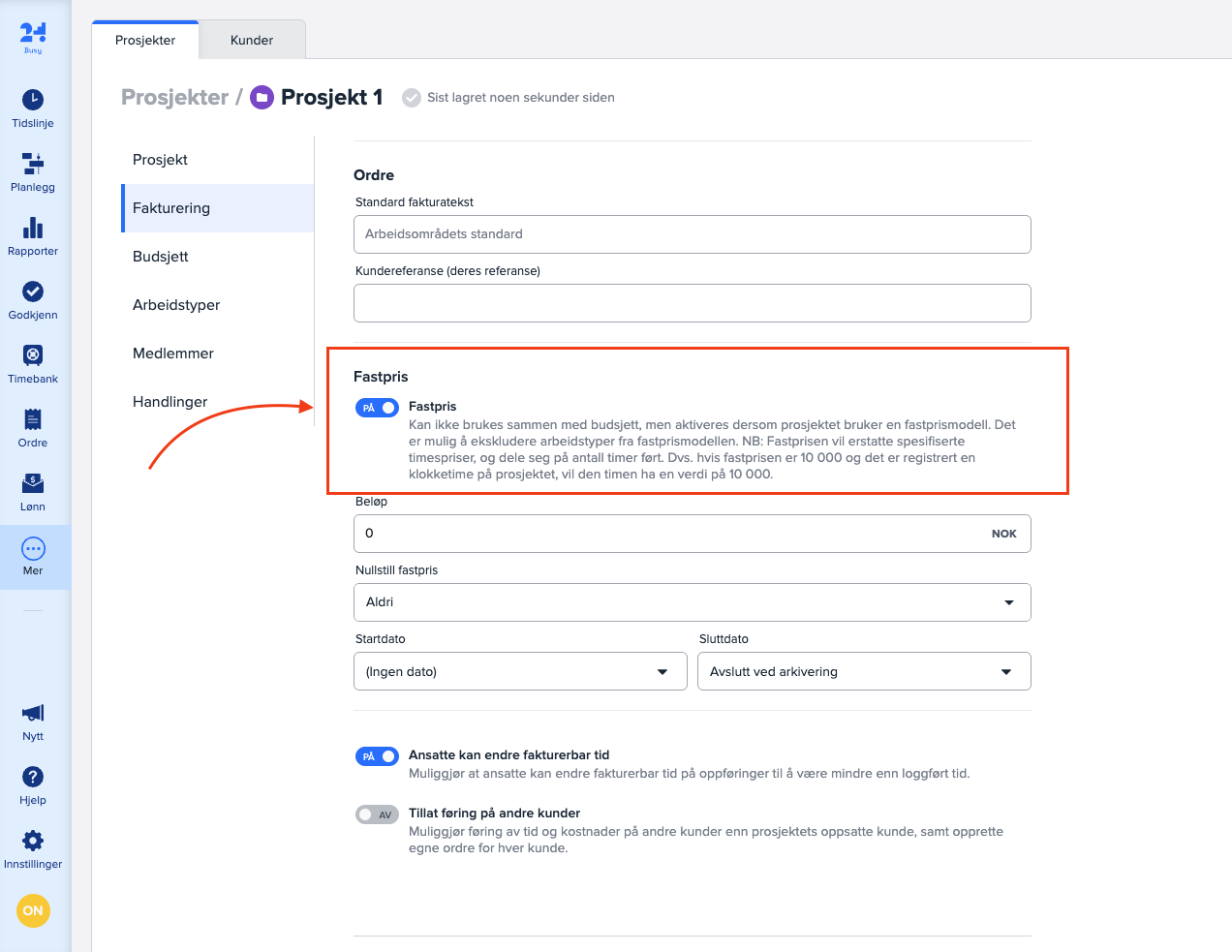The image size is (1232, 952).
Task: Open the Sluttdato dropdown
Action: 863,671
